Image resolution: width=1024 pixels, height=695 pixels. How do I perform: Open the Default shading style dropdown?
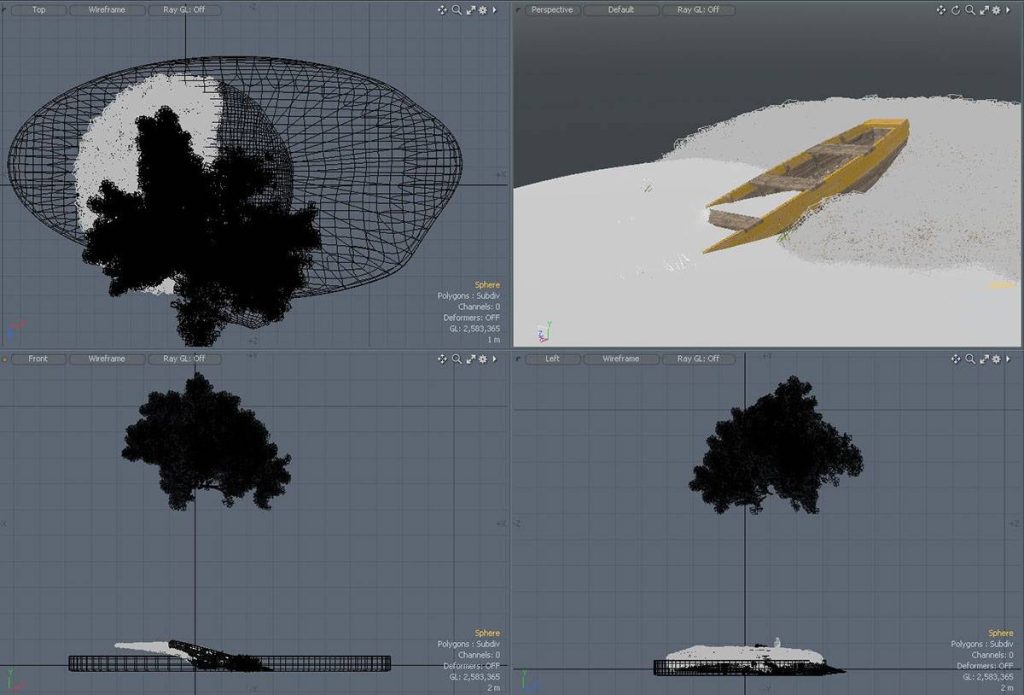coord(621,10)
